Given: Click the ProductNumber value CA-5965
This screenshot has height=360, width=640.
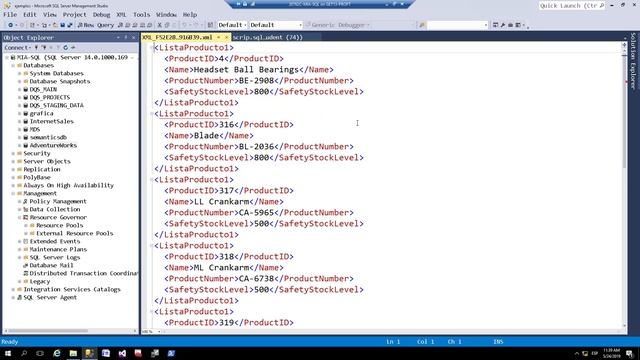Looking at the screenshot, I should point(256,213).
